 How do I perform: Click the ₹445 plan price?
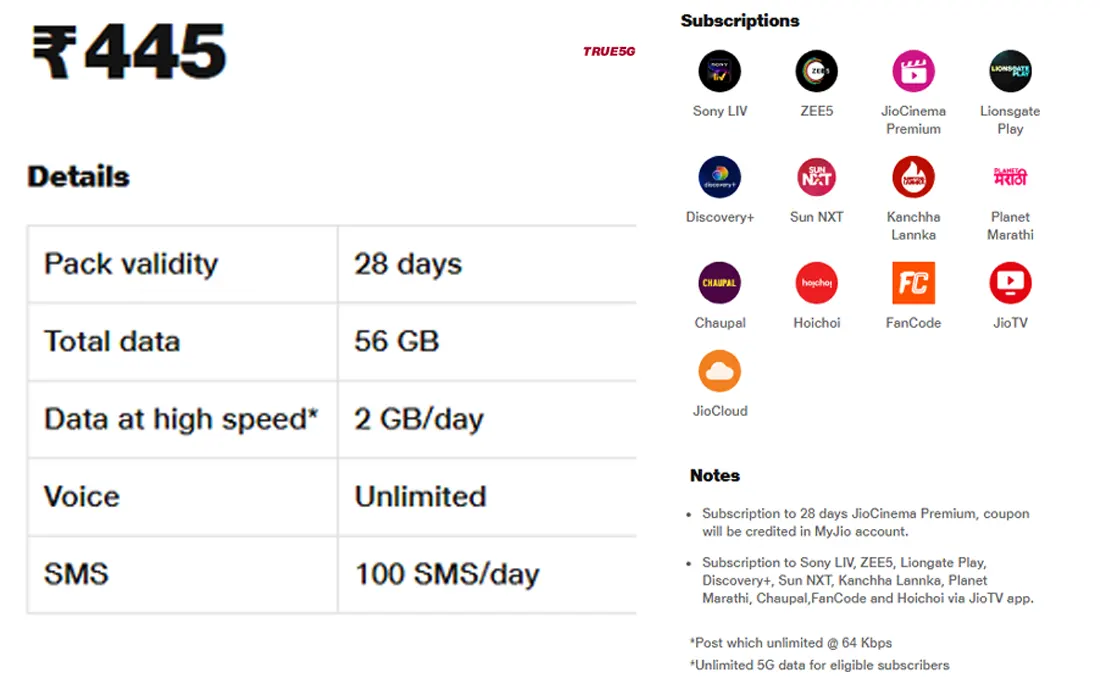(130, 48)
